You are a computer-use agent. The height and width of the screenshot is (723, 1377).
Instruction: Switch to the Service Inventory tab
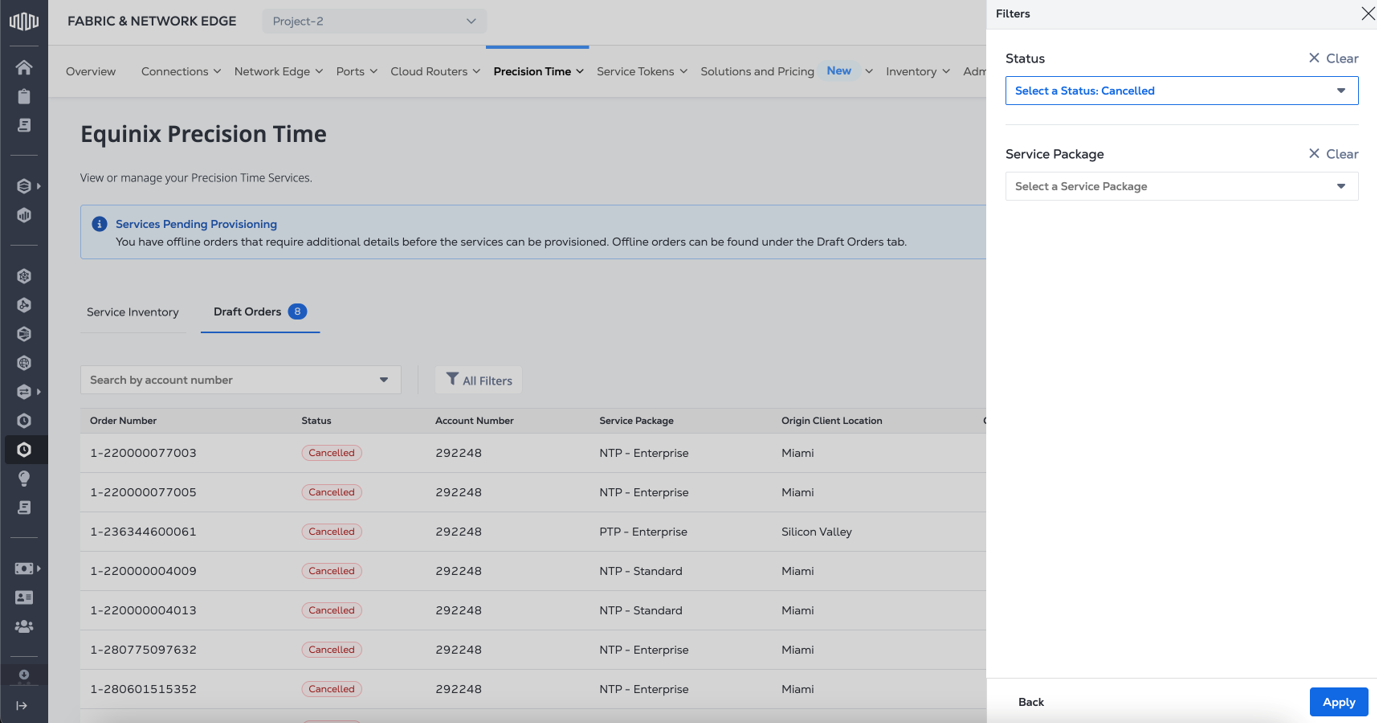[x=133, y=312]
